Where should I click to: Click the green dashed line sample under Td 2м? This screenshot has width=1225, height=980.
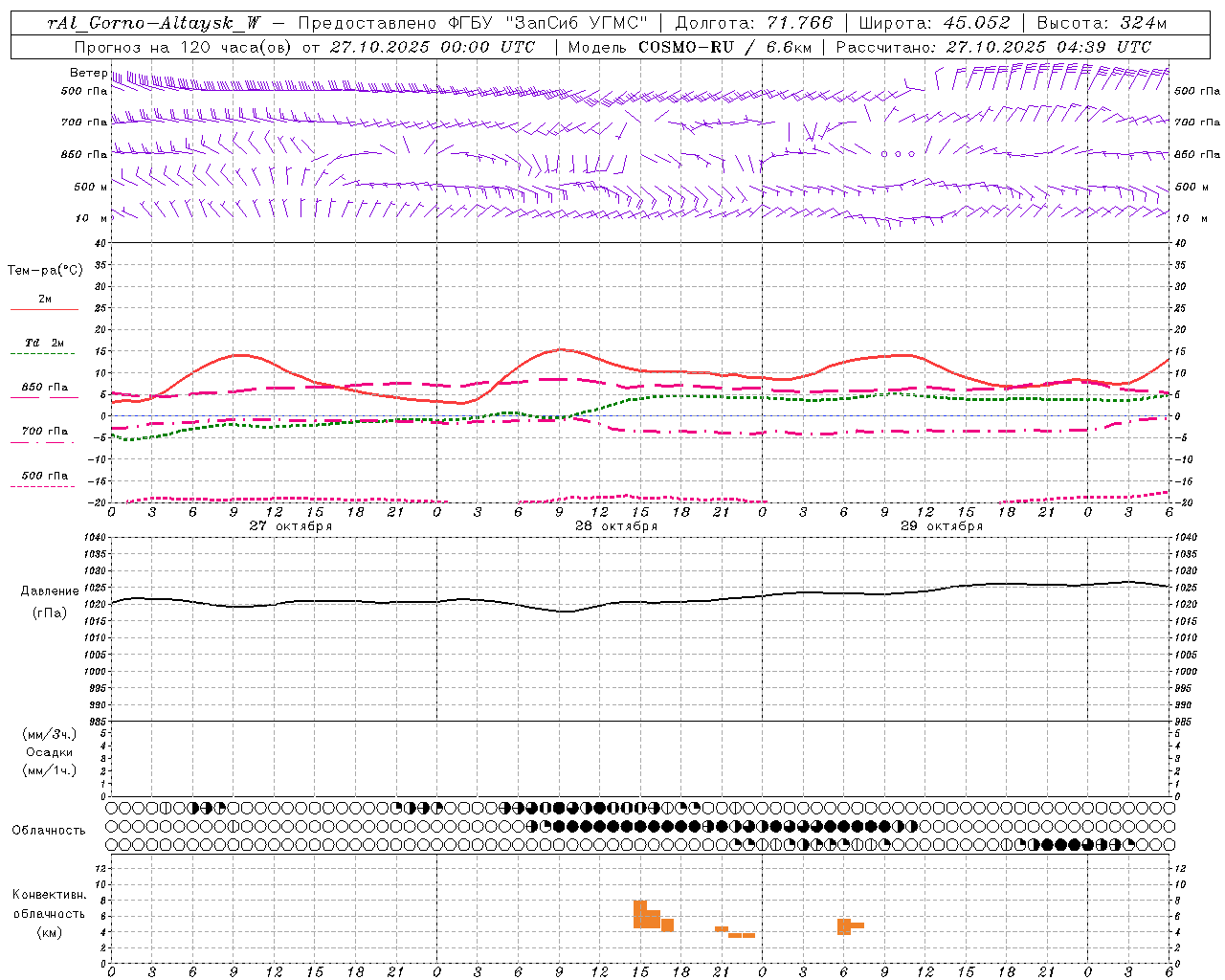pos(42,354)
